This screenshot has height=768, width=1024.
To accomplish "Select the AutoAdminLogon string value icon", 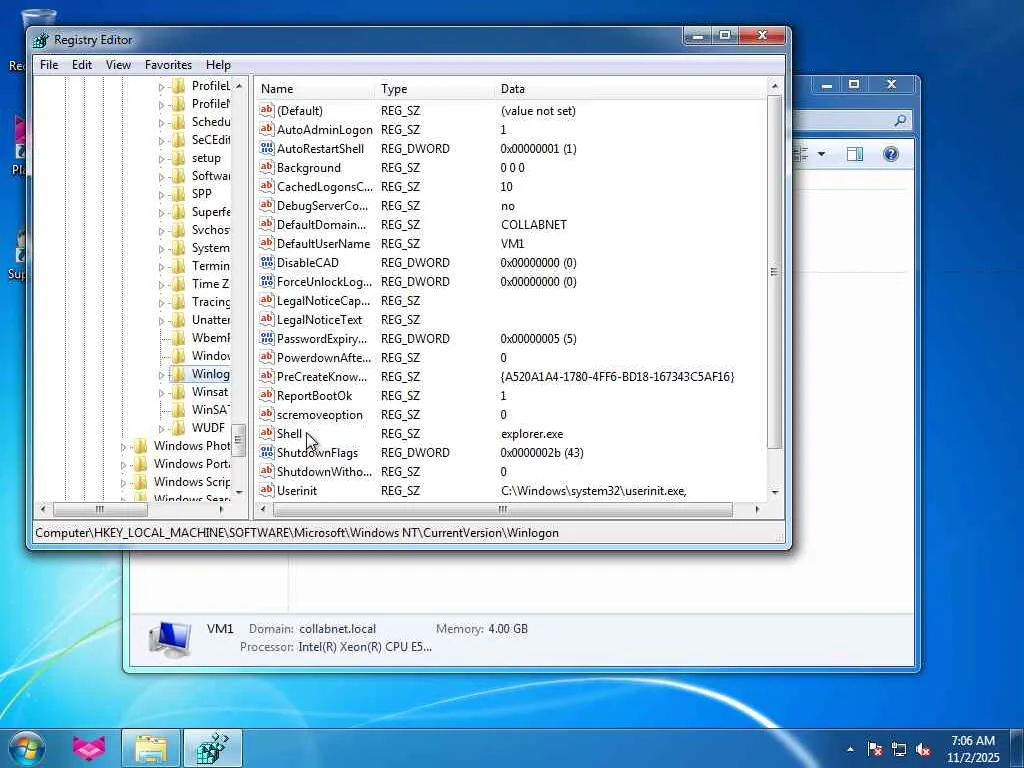I will click(266, 129).
